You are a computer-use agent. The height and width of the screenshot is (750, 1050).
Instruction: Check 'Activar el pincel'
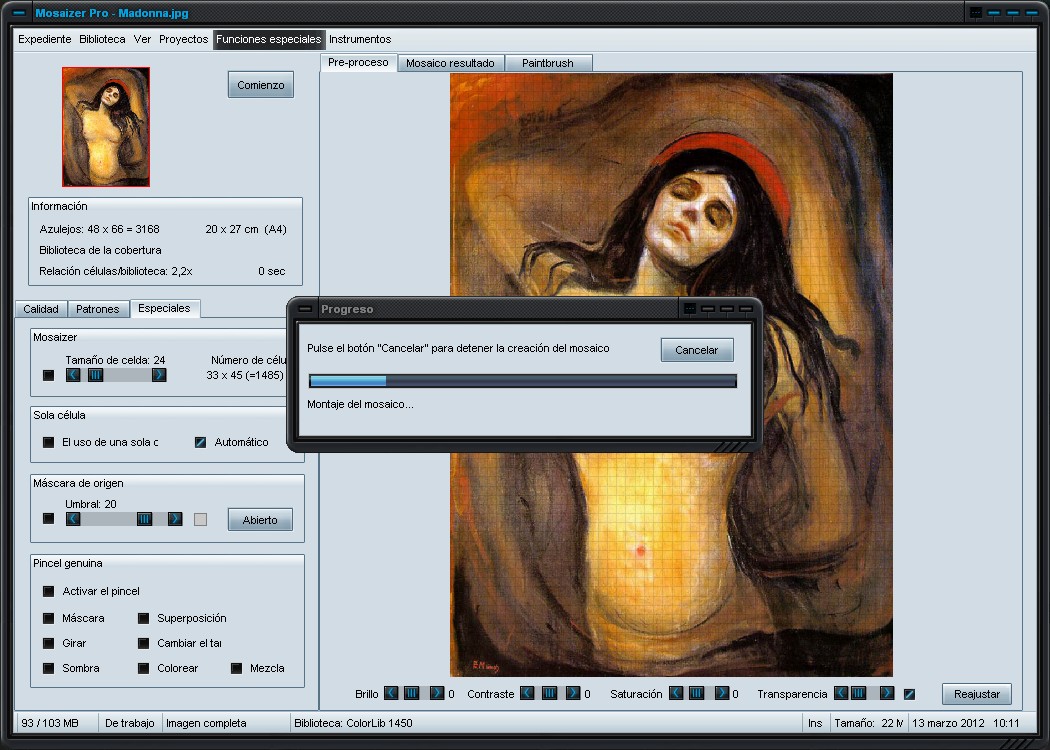(48, 591)
